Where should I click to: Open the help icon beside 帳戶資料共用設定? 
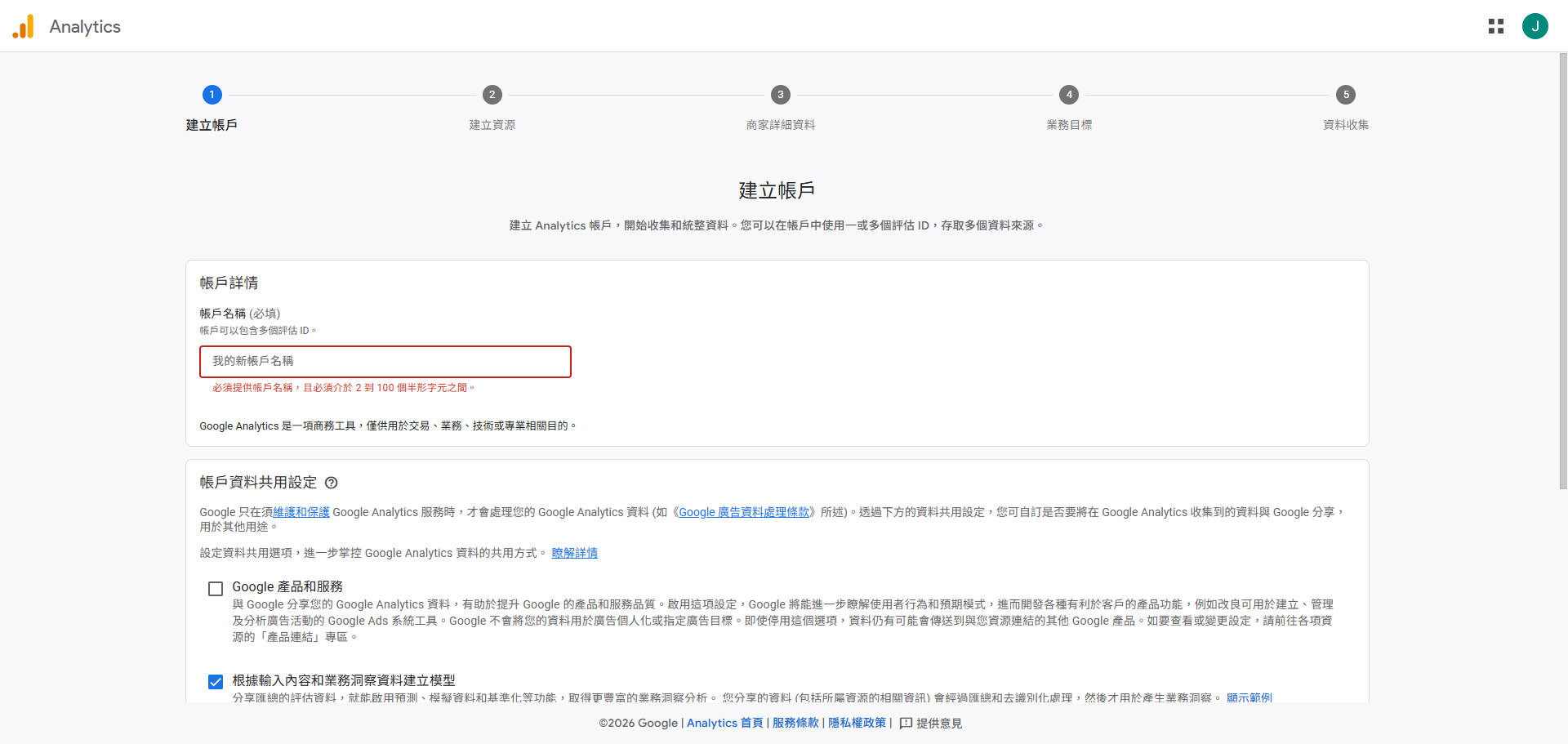(x=331, y=483)
